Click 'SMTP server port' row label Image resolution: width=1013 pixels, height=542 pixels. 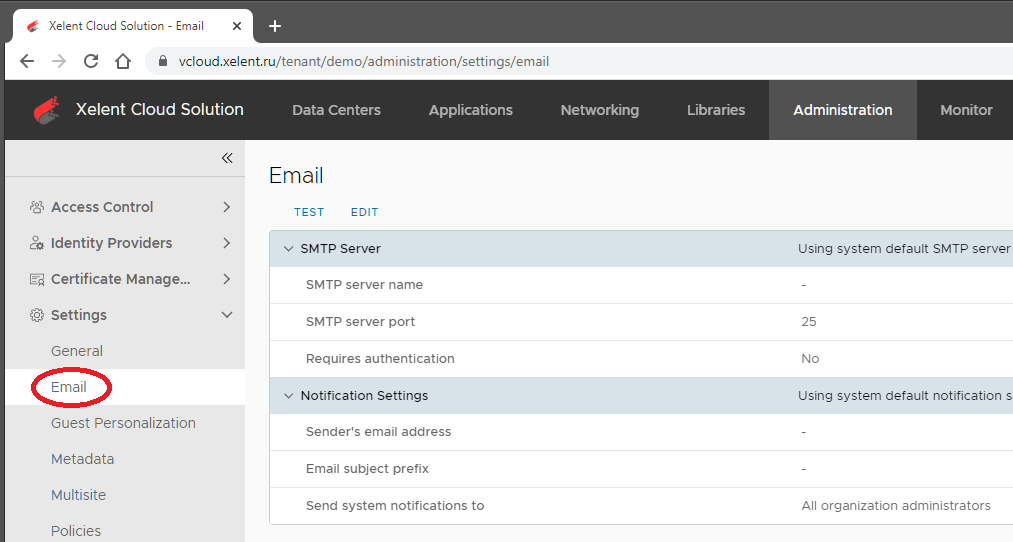360,322
